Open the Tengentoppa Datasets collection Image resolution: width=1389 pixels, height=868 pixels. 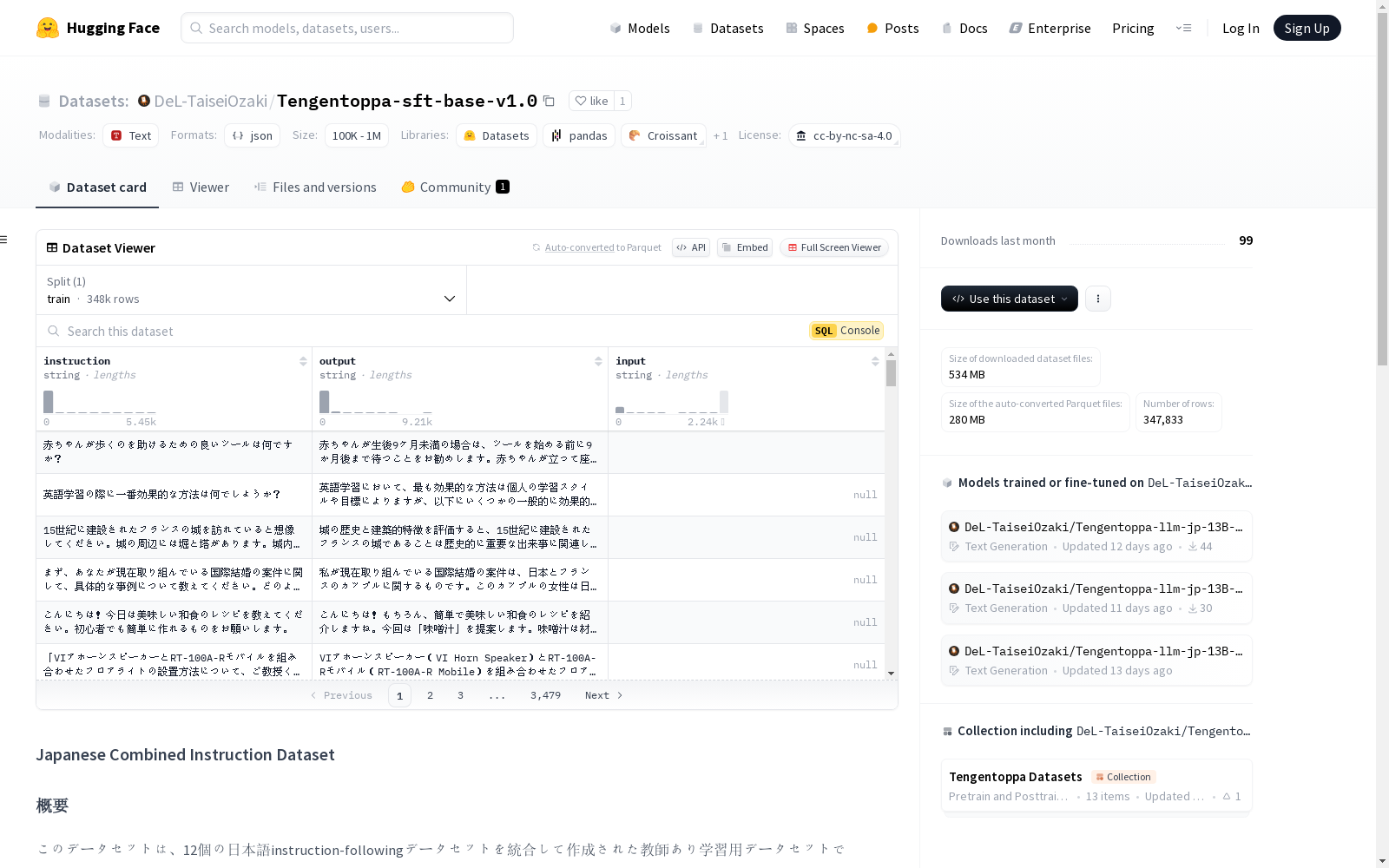tap(1096, 786)
